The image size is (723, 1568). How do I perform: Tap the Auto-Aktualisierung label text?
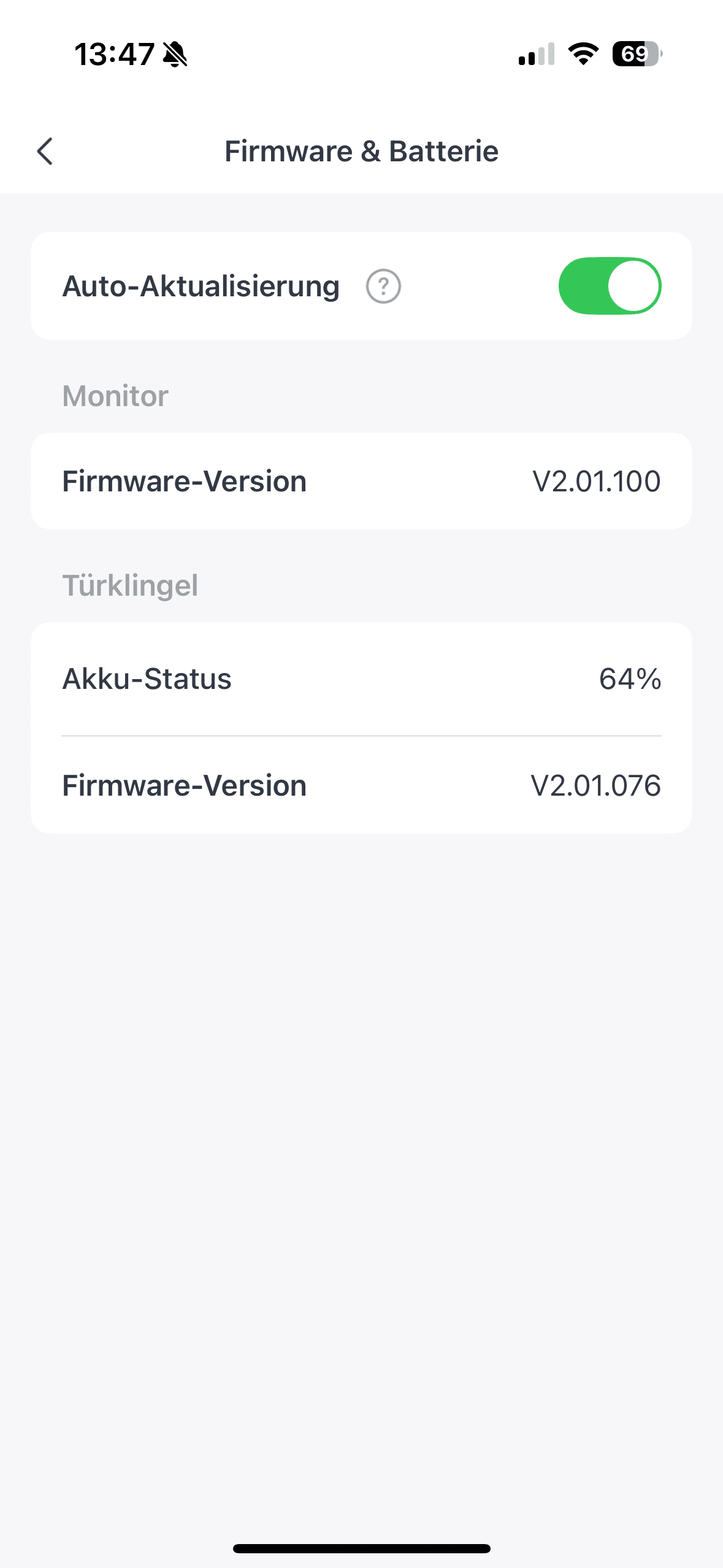click(x=201, y=286)
